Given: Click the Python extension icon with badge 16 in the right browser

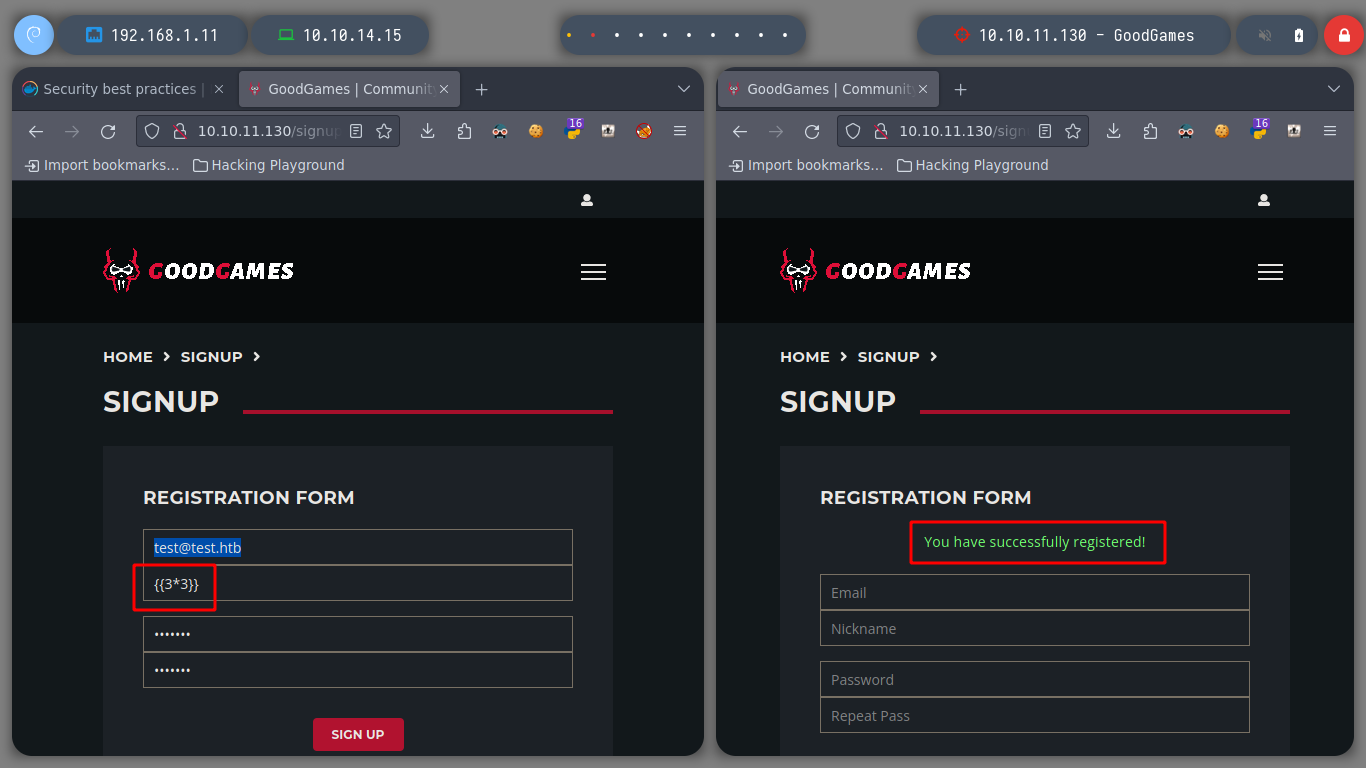Looking at the screenshot, I should click(x=1257, y=131).
